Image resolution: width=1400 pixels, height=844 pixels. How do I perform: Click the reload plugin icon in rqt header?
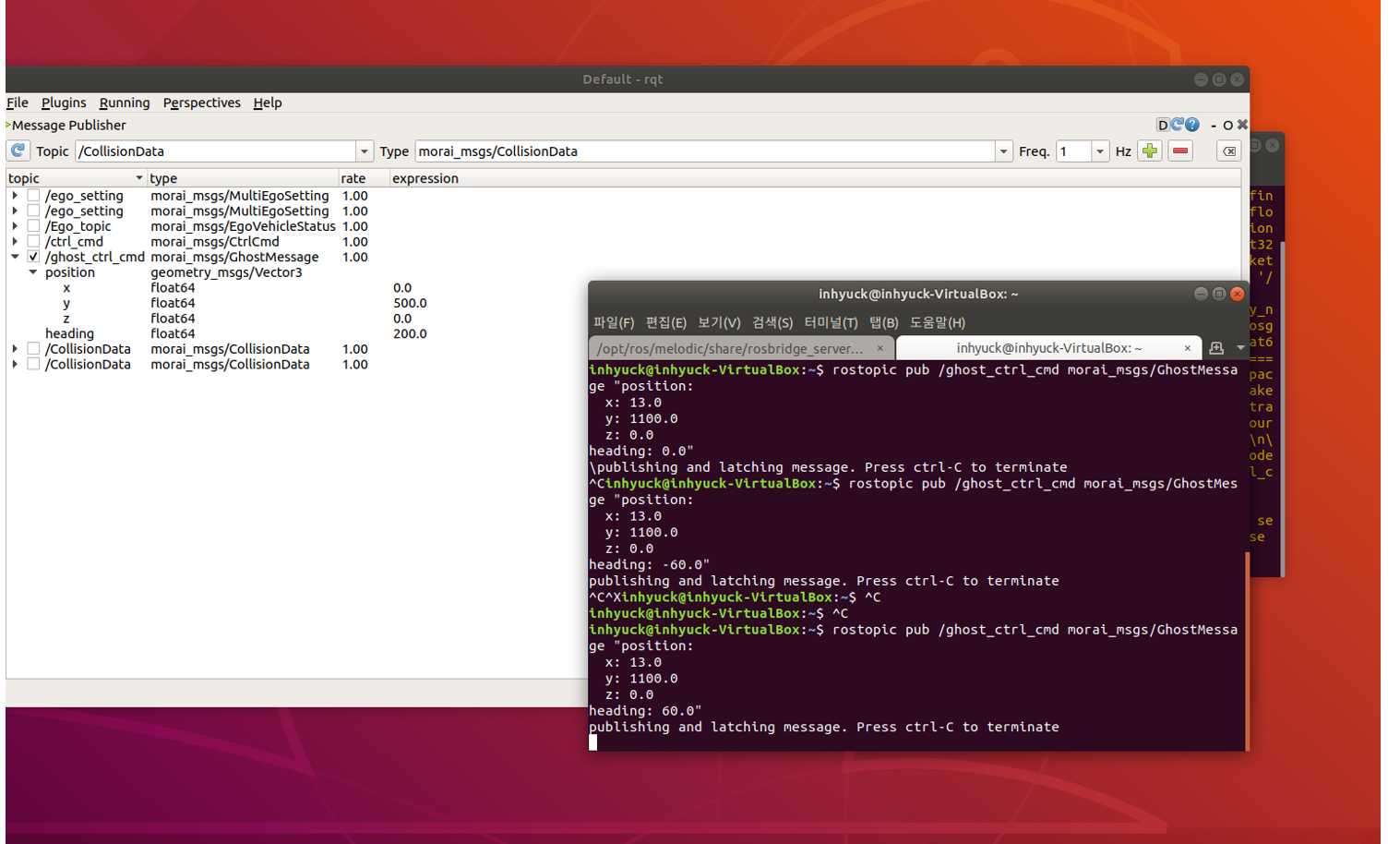tap(1178, 125)
